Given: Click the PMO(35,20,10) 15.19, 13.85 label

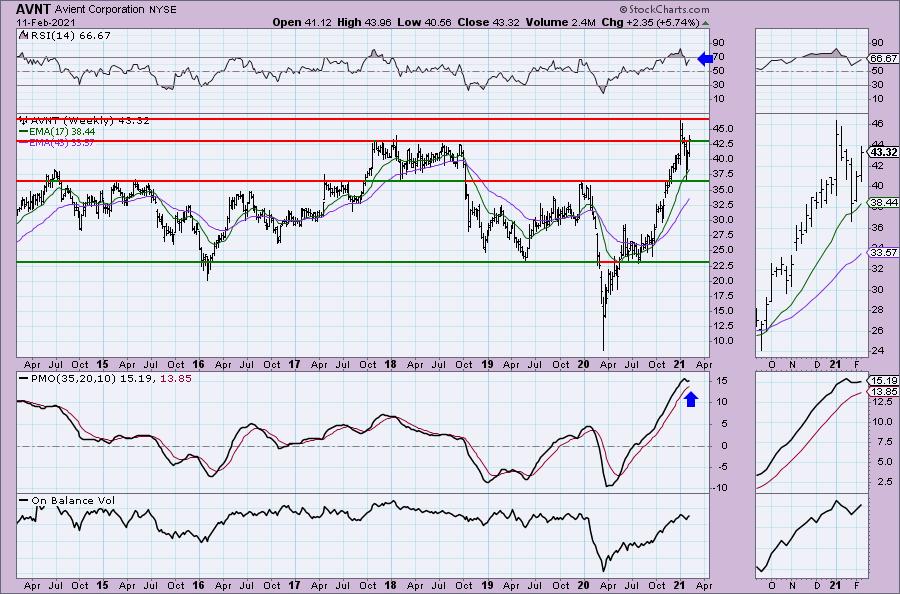Looking at the screenshot, I should tap(111, 379).
